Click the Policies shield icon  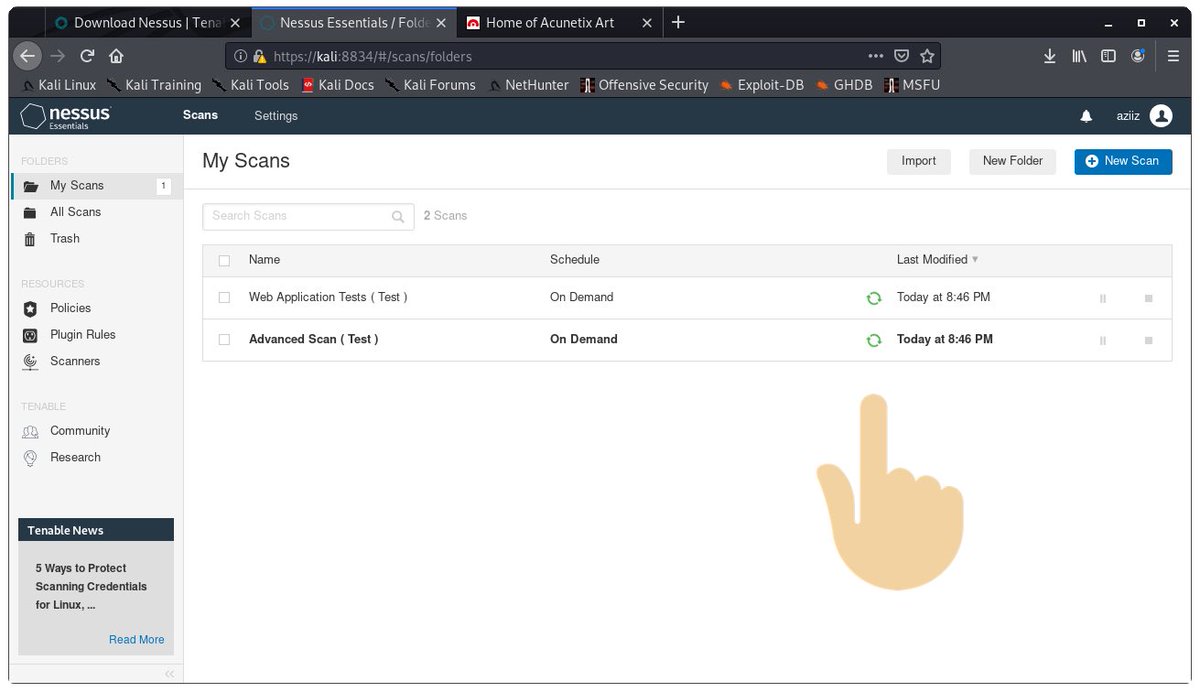(x=30, y=309)
